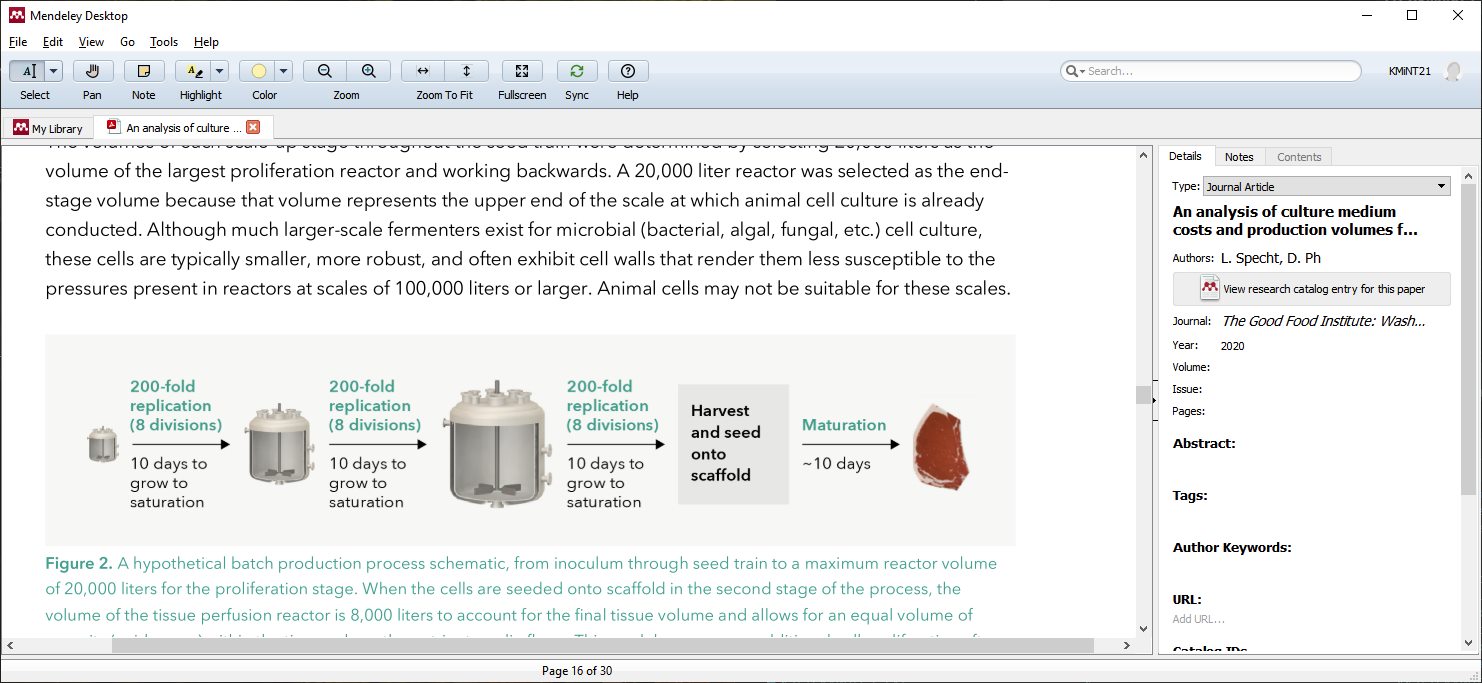This screenshot has width=1482, height=683.
Task: Open the Tools menu
Action: [164, 42]
